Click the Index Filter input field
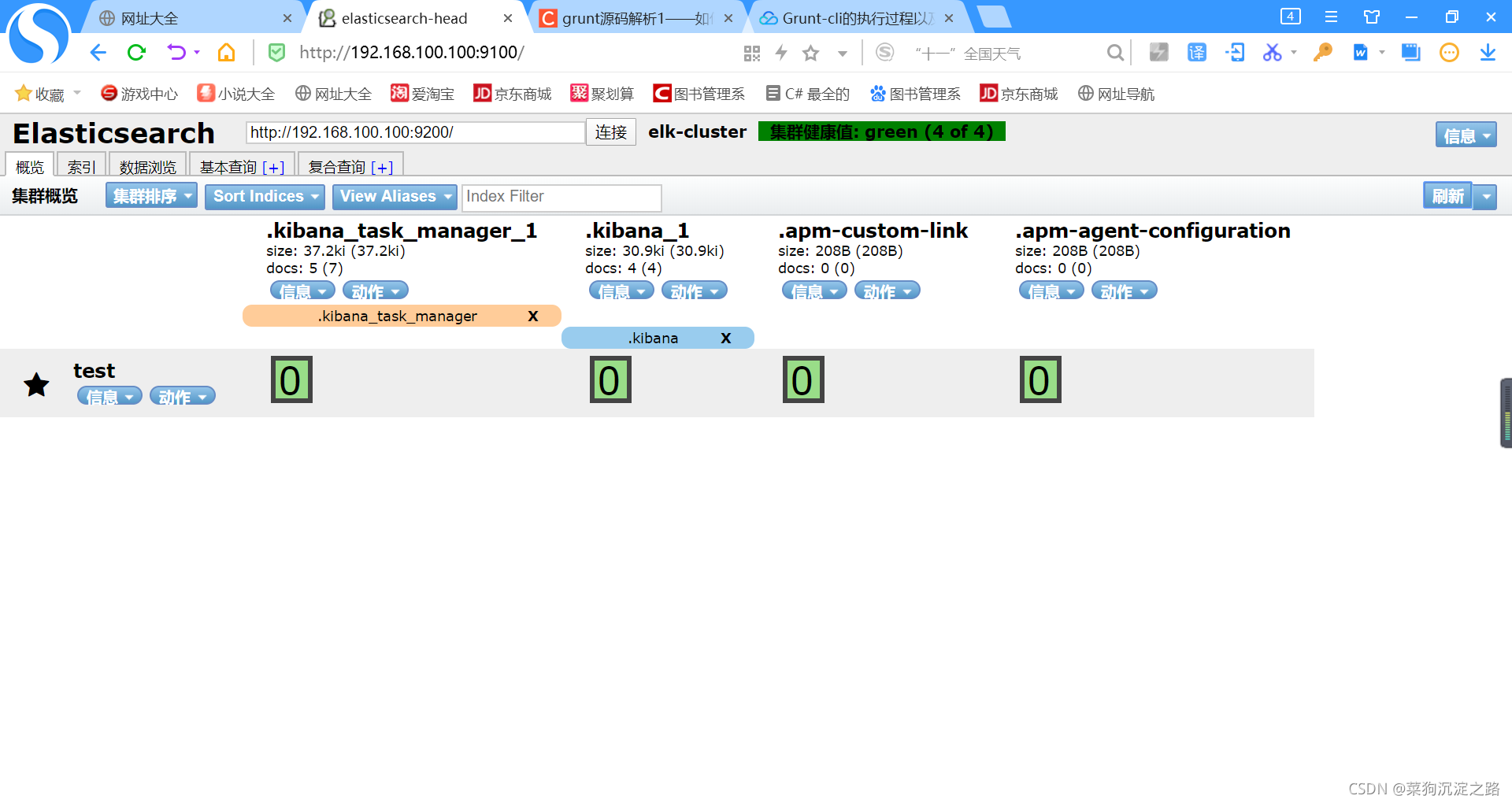This screenshot has height=803, width=1512. pos(561,197)
